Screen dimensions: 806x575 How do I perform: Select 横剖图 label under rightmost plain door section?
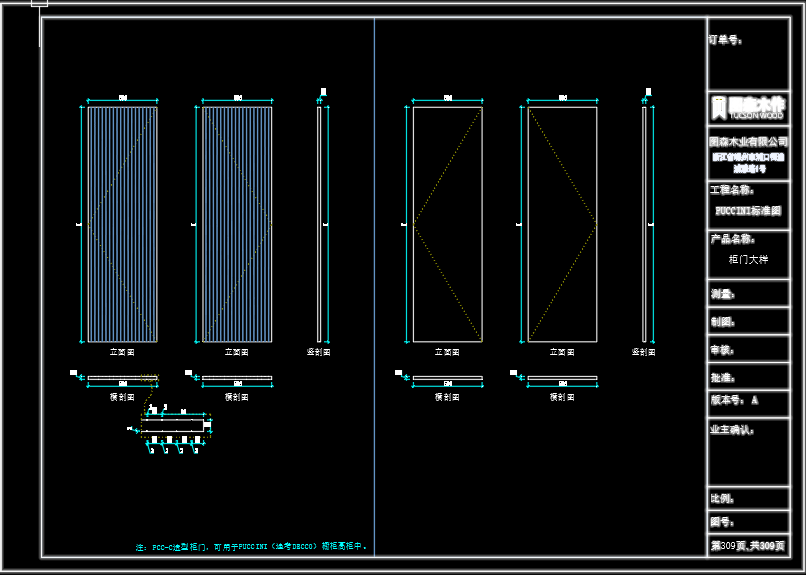(562, 397)
